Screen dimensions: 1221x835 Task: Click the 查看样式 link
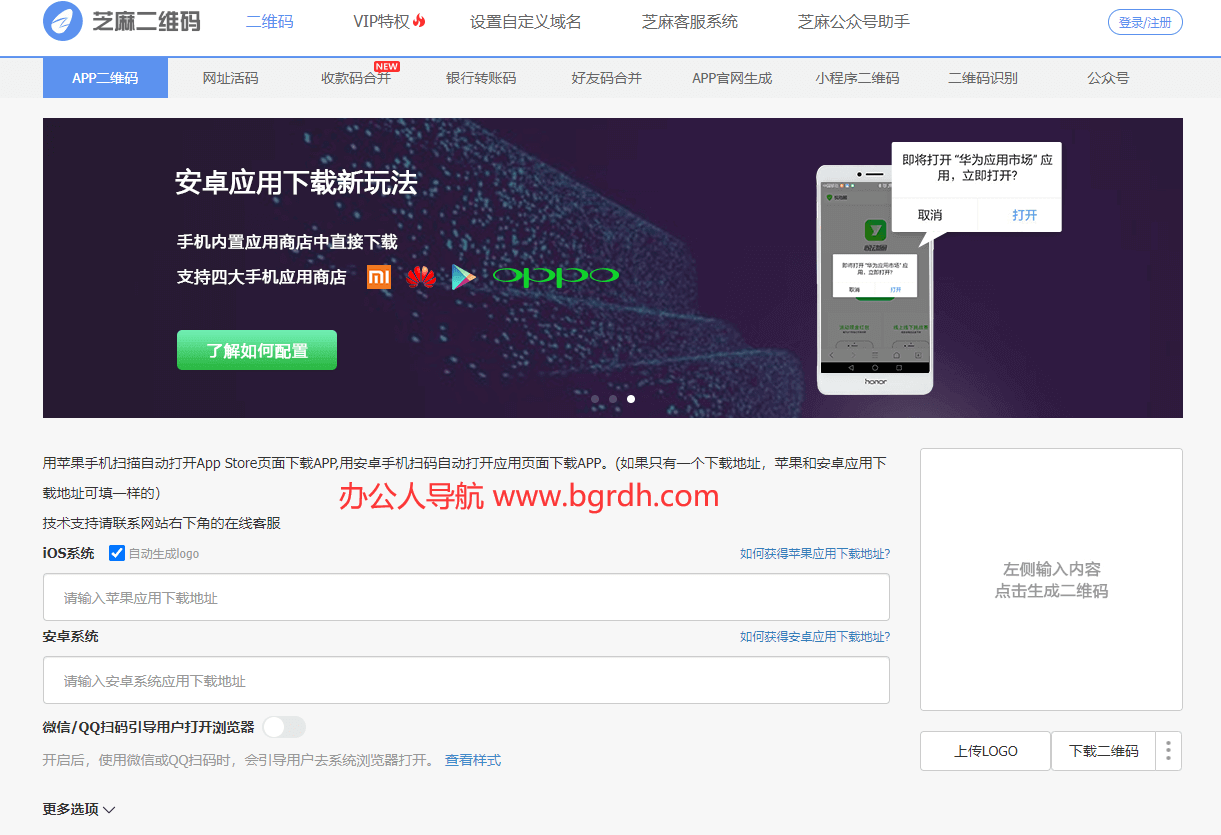point(473,760)
